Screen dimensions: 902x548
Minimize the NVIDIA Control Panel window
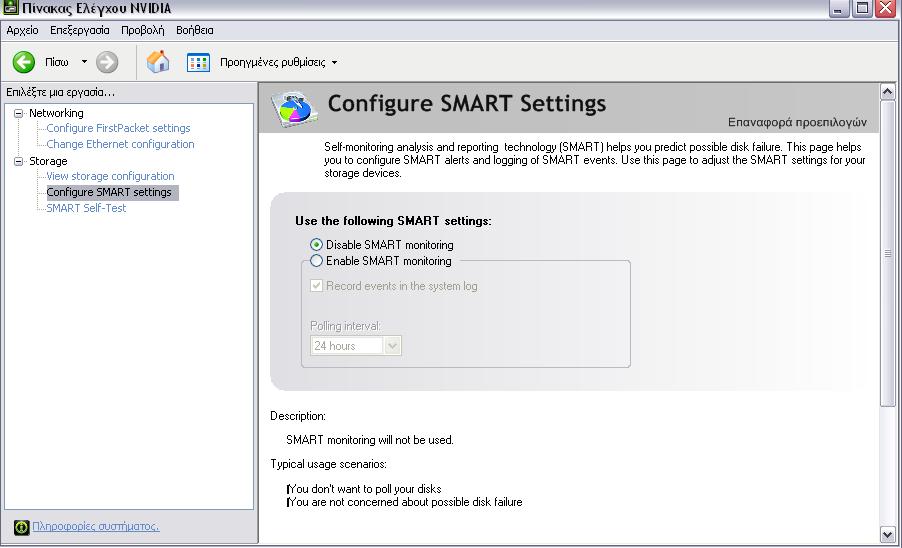(839, 8)
